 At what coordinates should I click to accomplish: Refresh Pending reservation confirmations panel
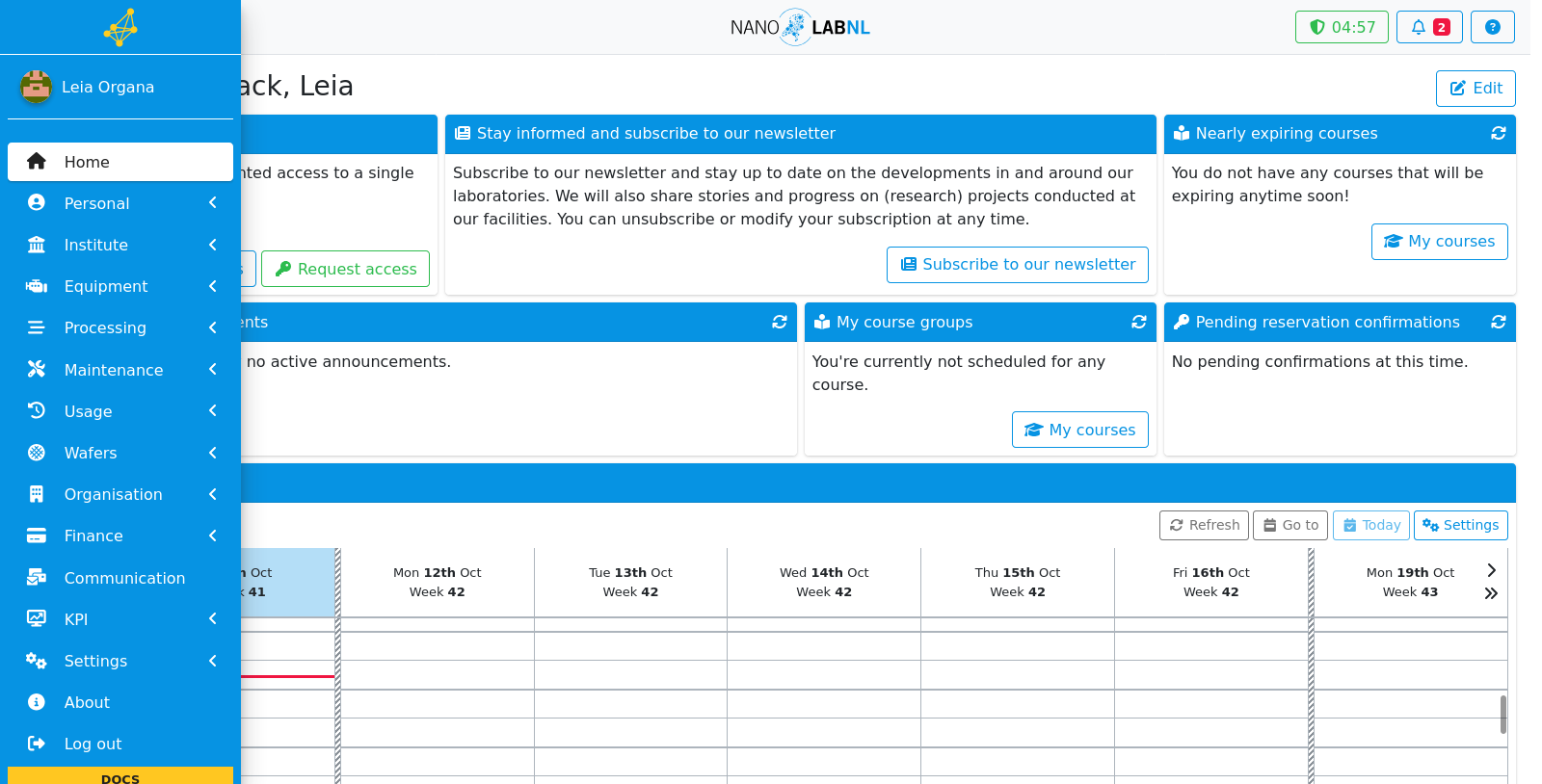pos(1498,322)
